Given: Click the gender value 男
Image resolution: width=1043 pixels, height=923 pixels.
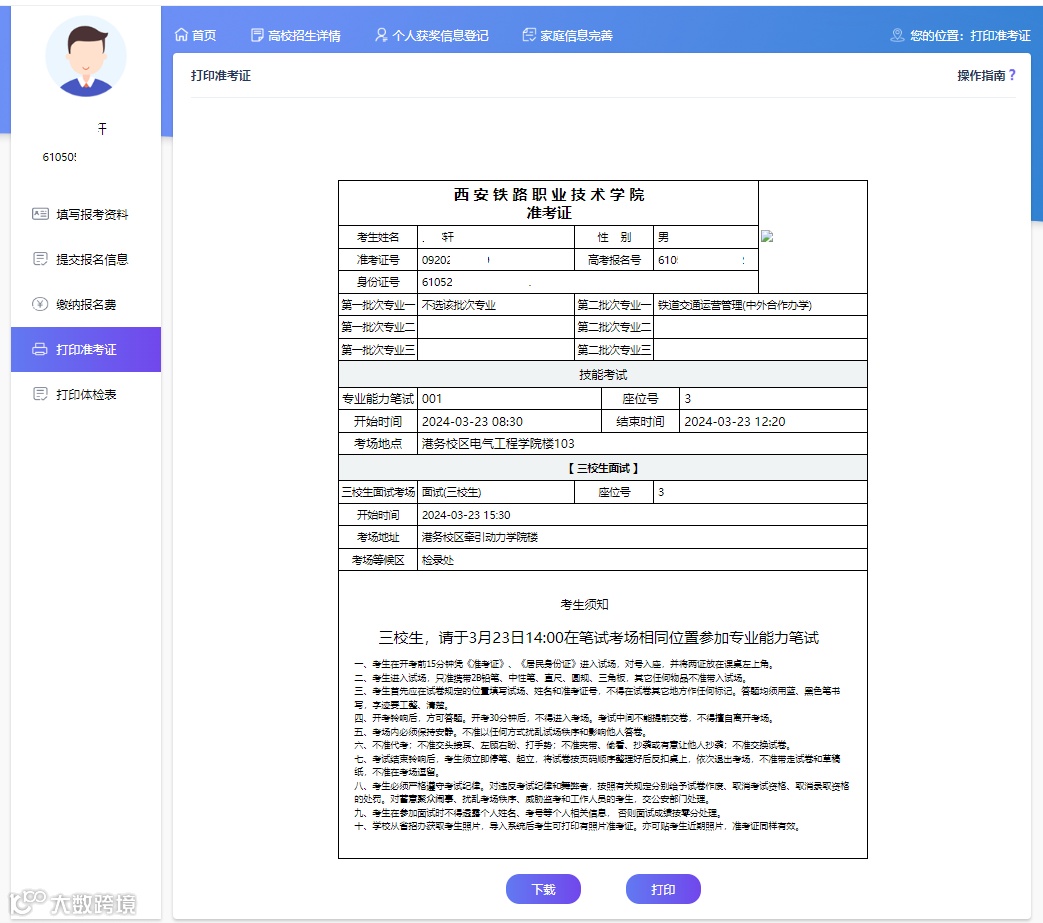Looking at the screenshot, I should click(664, 237).
